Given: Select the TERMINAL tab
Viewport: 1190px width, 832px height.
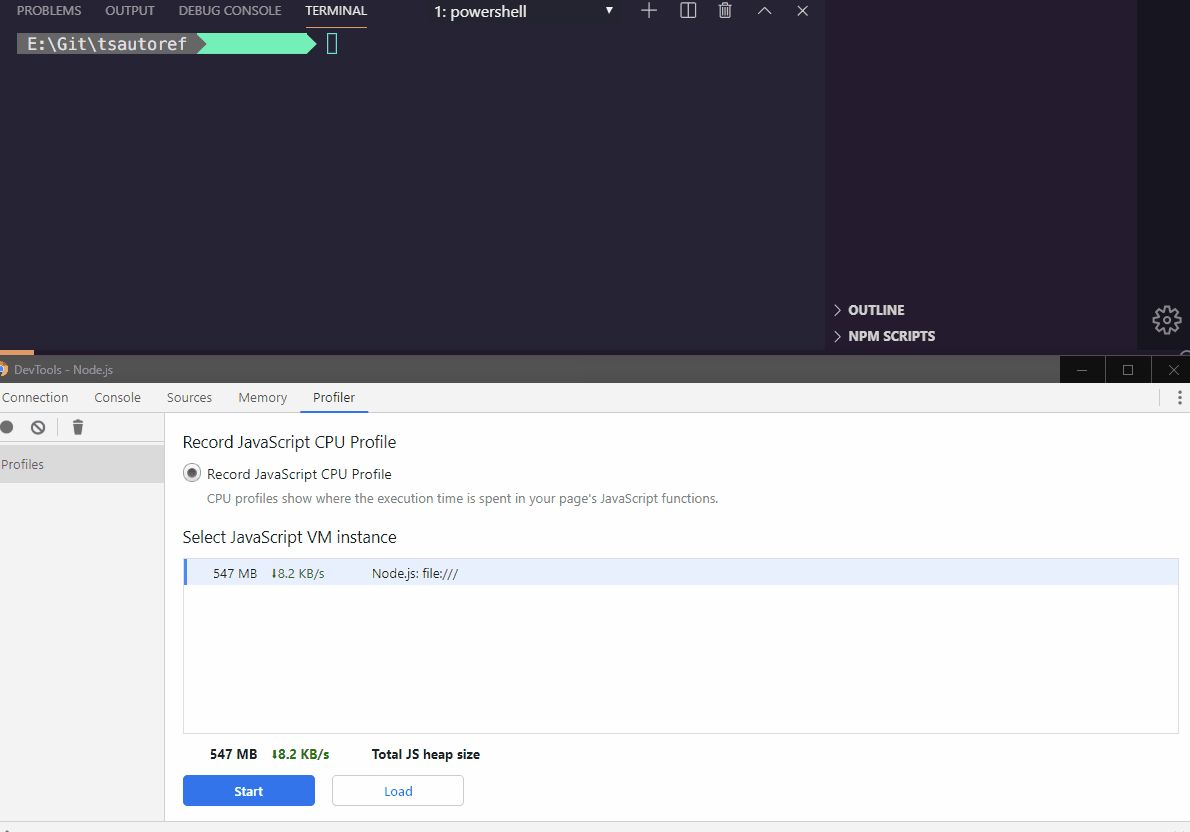Looking at the screenshot, I should (x=336, y=11).
